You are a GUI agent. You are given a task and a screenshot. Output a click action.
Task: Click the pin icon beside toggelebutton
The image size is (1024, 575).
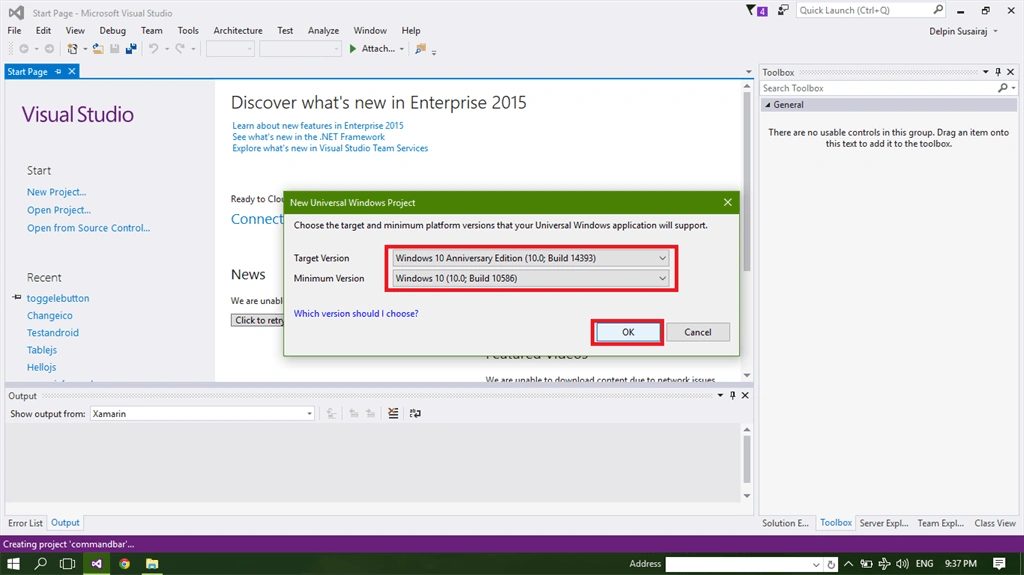click(17, 297)
